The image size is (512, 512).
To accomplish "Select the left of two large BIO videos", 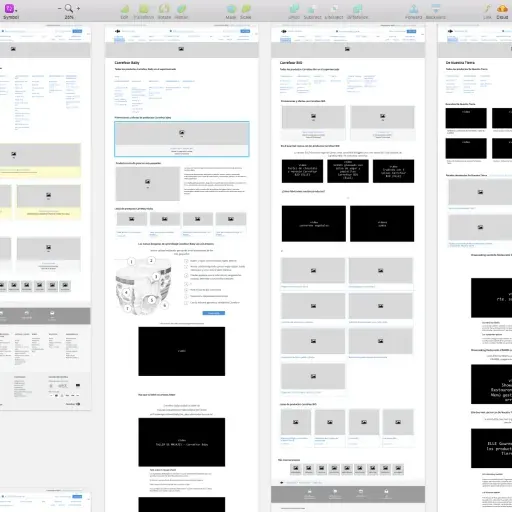I will tap(314, 224).
